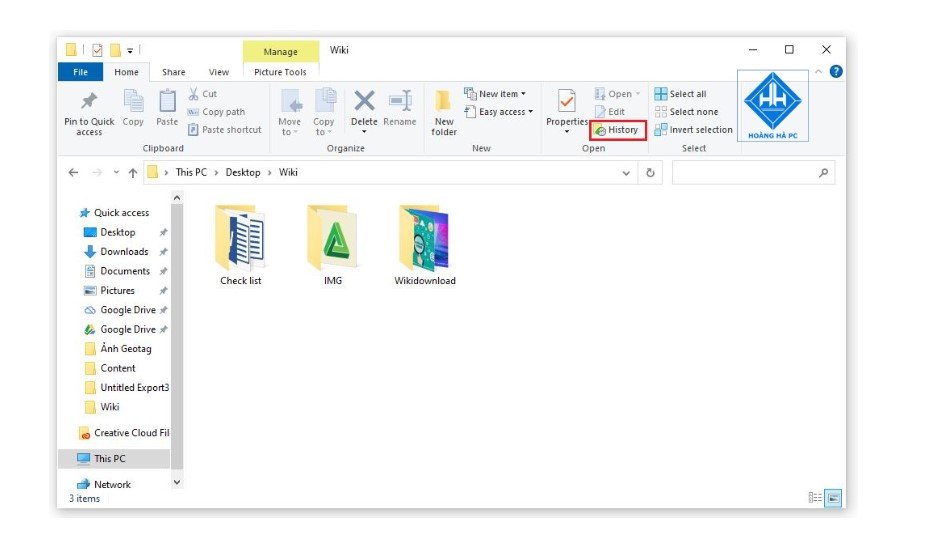
Task: Click This PC in address breadcrumb
Action: tap(191, 172)
